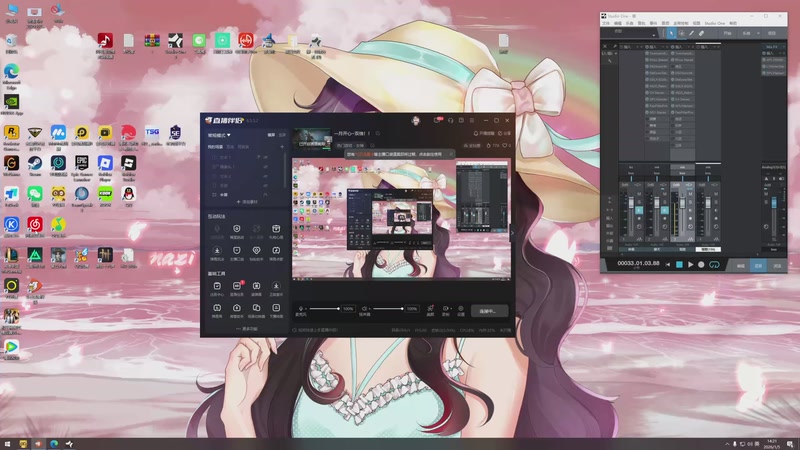Viewport: 800px width, 450px height.
Task: Mute the fourth Studio One mixer channel
Action: [x=716, y=194]
